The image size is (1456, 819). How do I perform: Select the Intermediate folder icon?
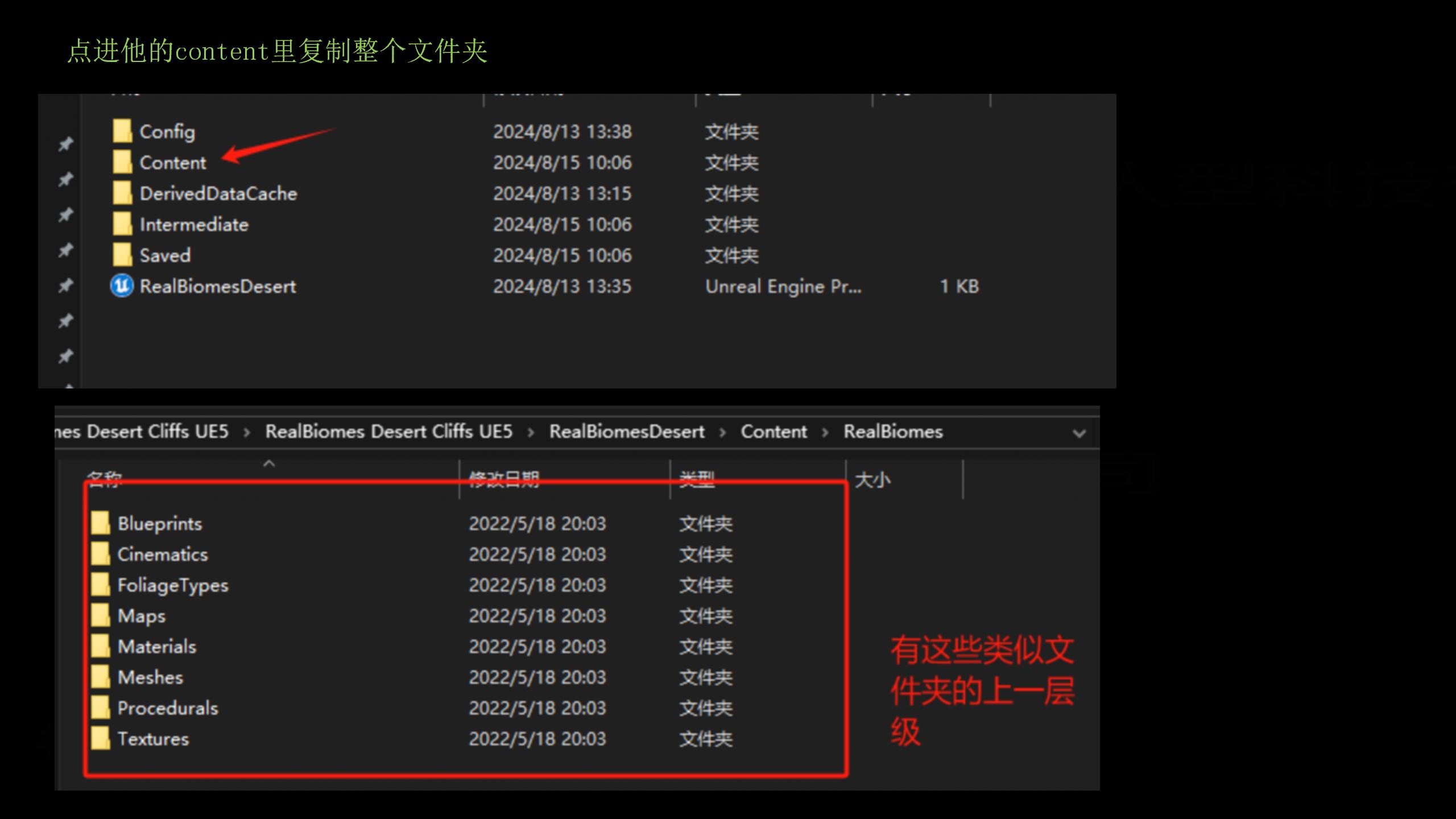[122, 224]
